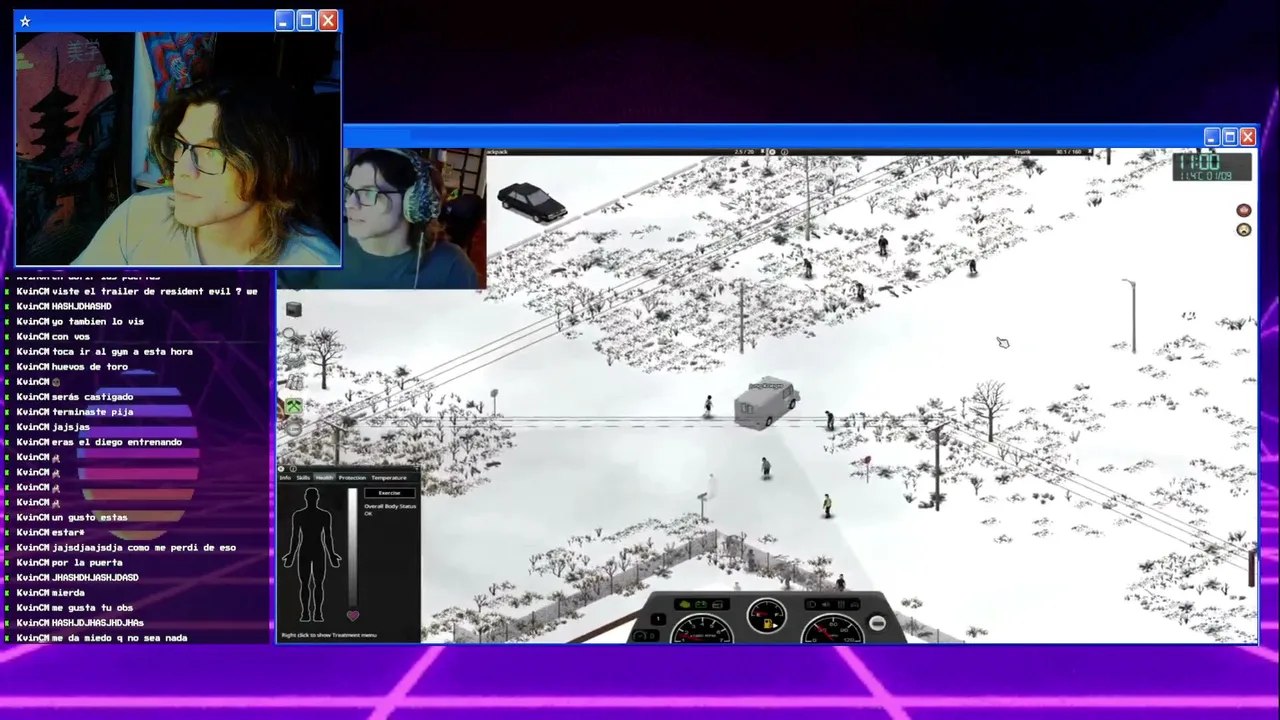1280x720 pixels.
Task: Click chat message 'huevos de toro'
Action: pos(90,367)
